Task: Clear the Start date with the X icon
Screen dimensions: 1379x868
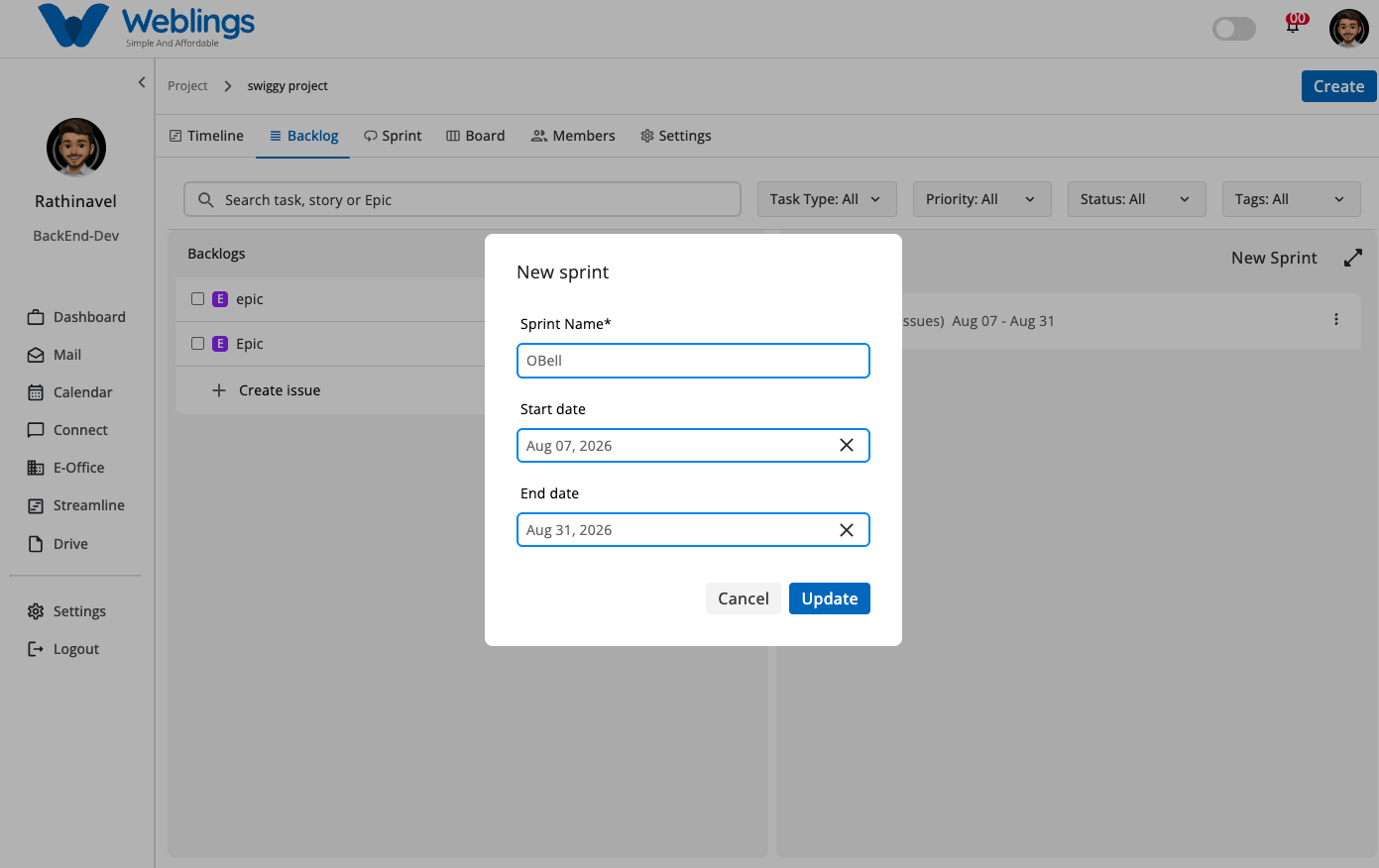Action: 847,446
